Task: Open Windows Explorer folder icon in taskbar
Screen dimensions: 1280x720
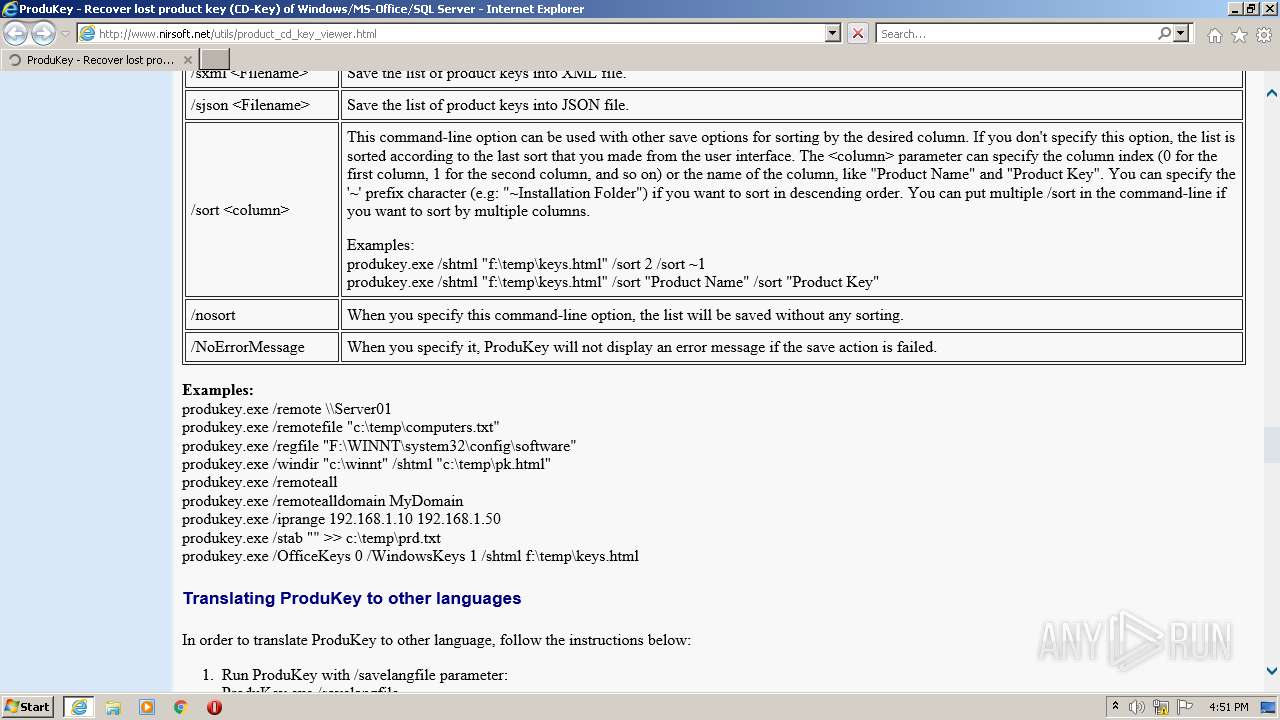Action: pos(113,707)
